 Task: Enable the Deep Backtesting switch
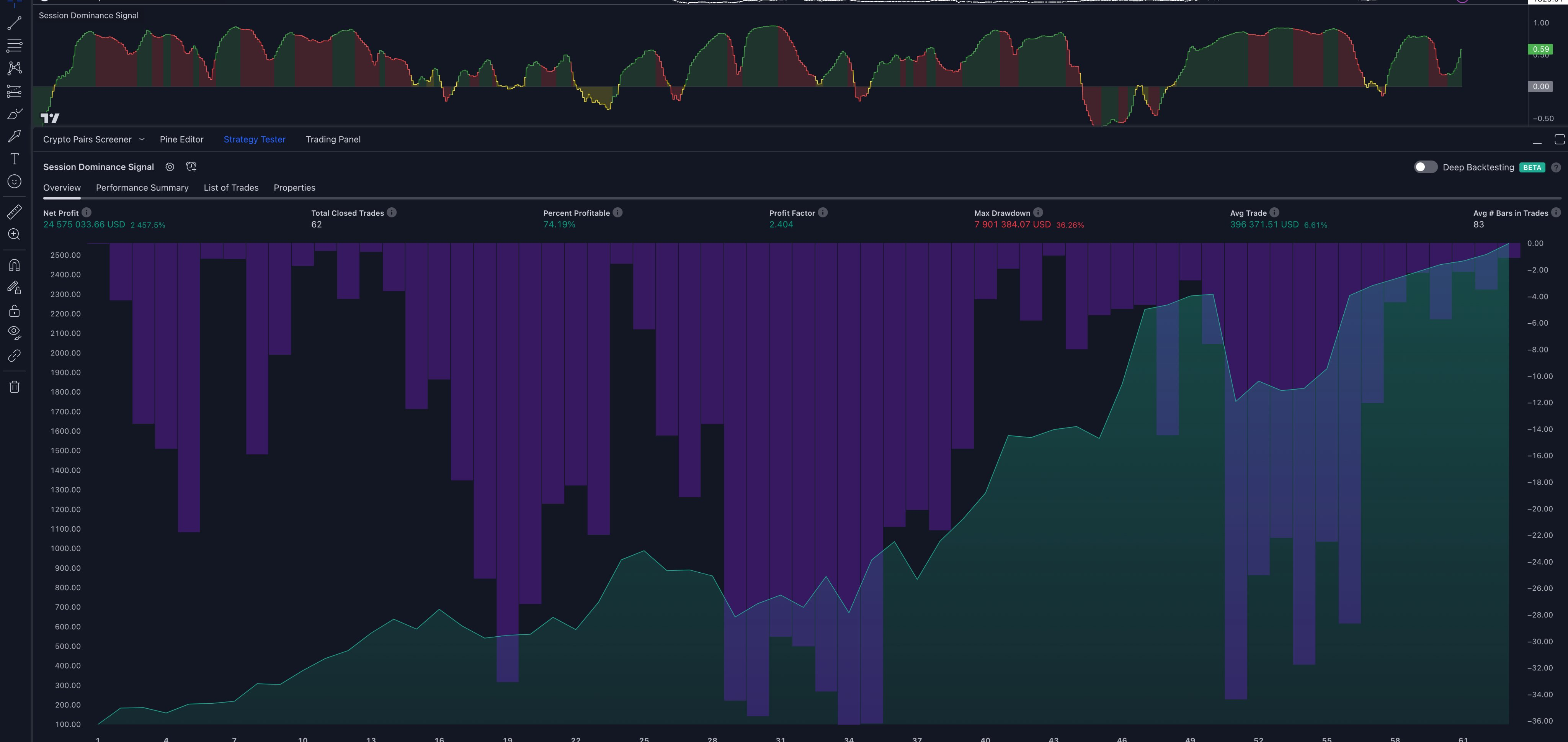click(x=1425, y=167)
